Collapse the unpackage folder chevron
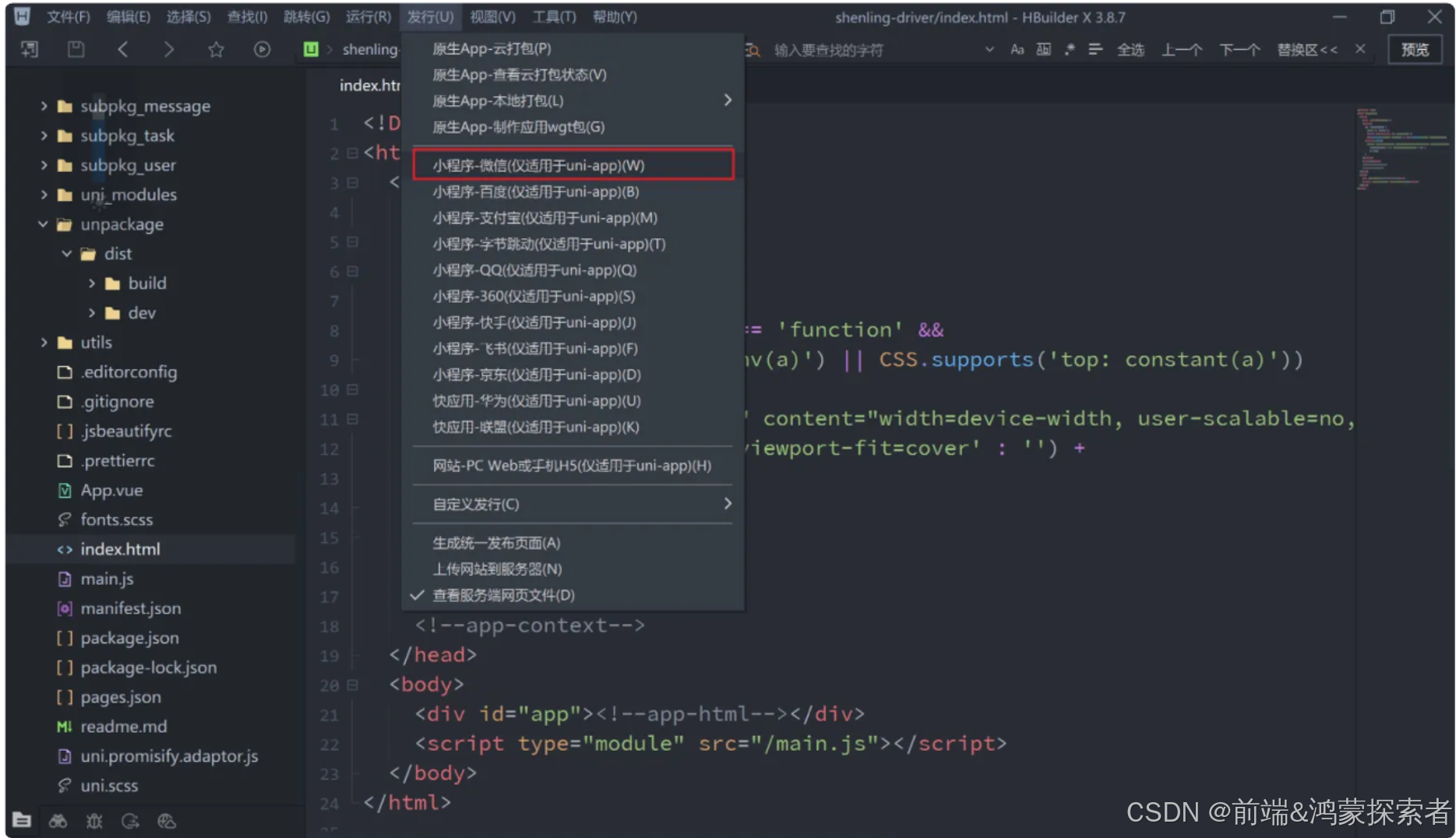 [44, 224]
